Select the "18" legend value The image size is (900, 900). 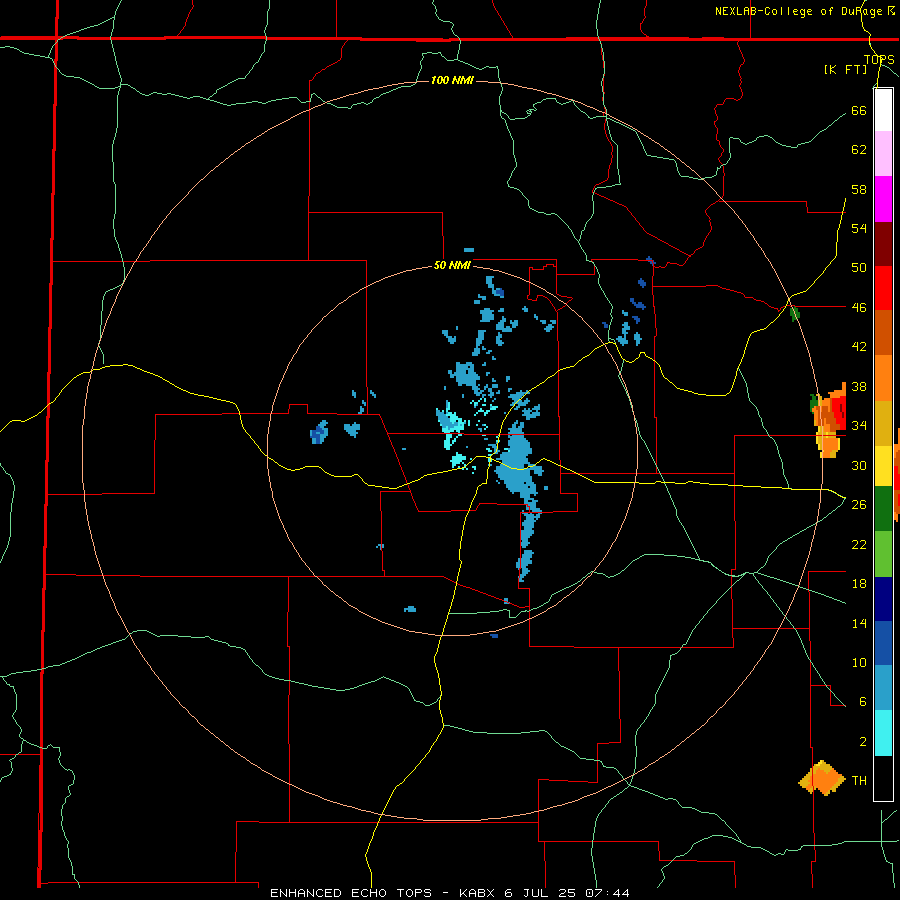pyautogui.click(x=859, y=584)
